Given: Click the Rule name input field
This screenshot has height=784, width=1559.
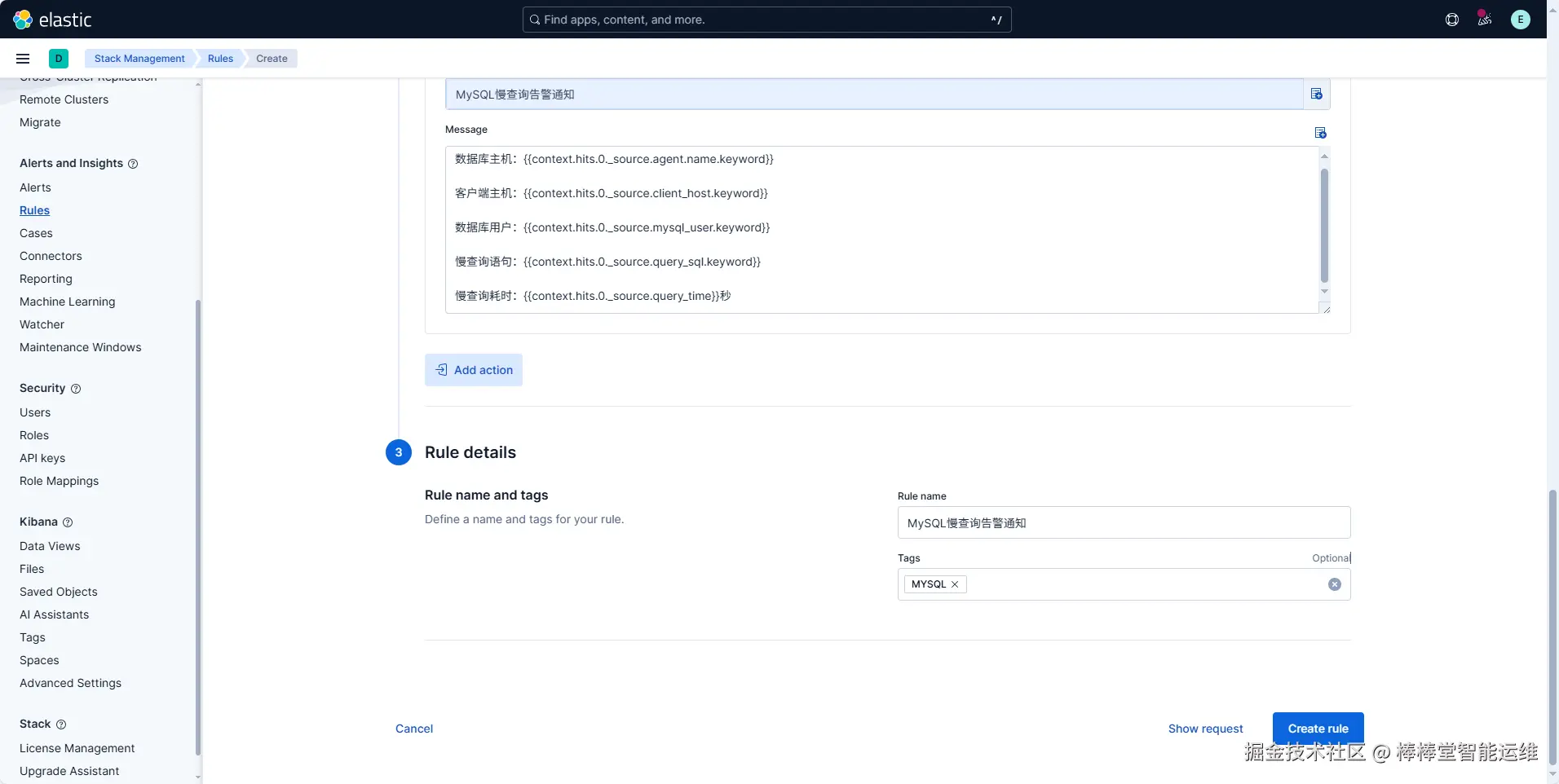Looking at the screenshot, I should [x=1124, y=522].
